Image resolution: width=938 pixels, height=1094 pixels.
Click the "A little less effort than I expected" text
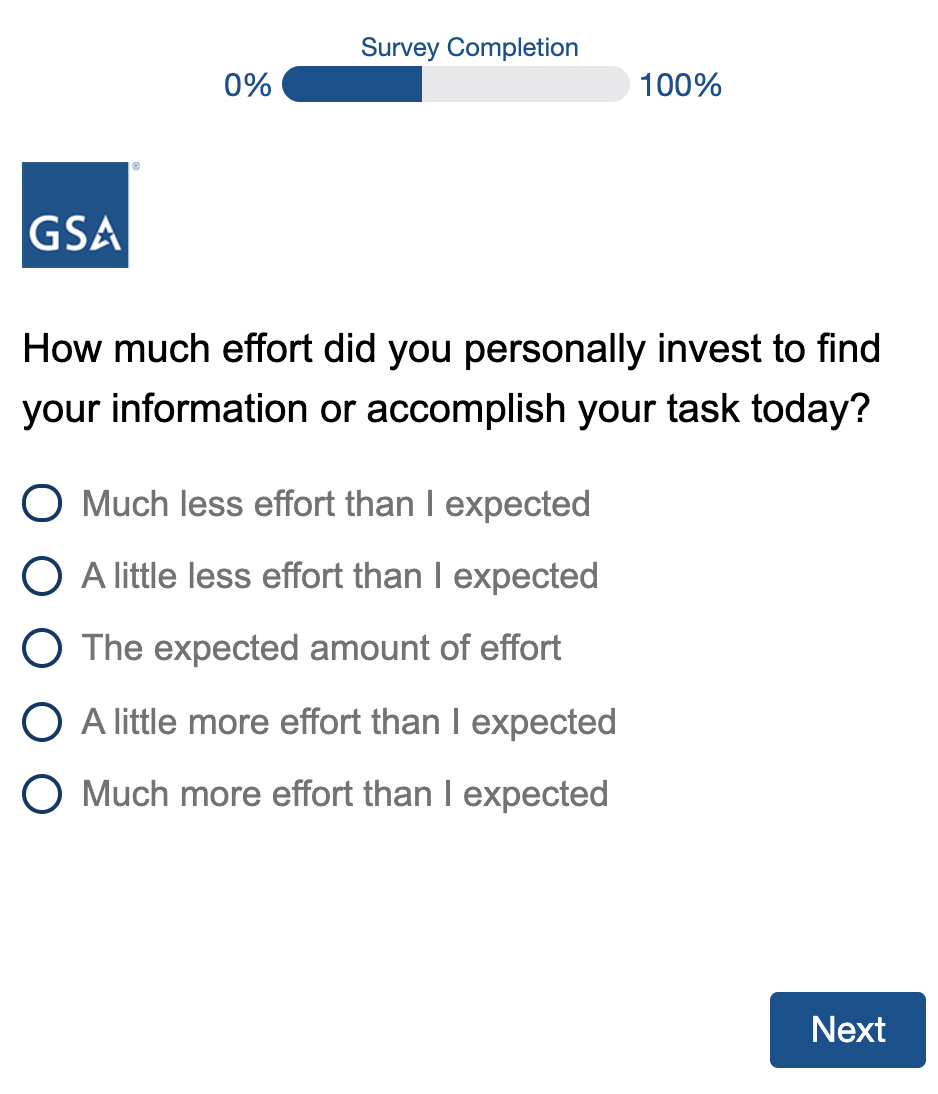click(x=340, y=576)
